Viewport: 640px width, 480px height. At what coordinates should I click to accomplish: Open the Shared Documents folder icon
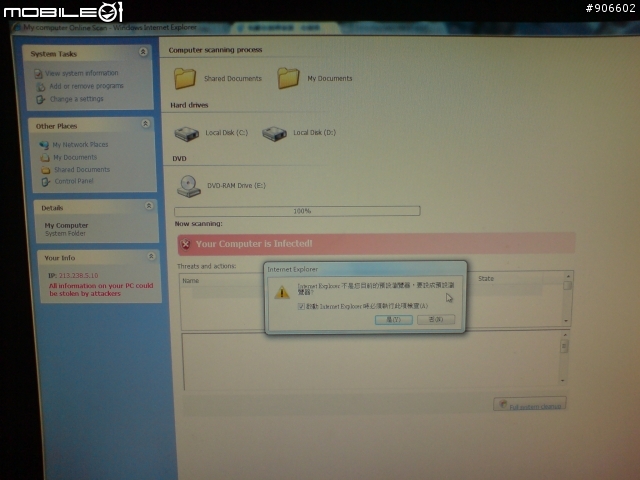point(185,78)
